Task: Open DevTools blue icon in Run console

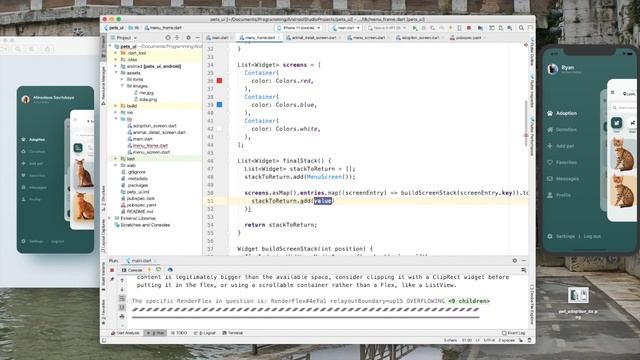Action: [x=170, y=270]
